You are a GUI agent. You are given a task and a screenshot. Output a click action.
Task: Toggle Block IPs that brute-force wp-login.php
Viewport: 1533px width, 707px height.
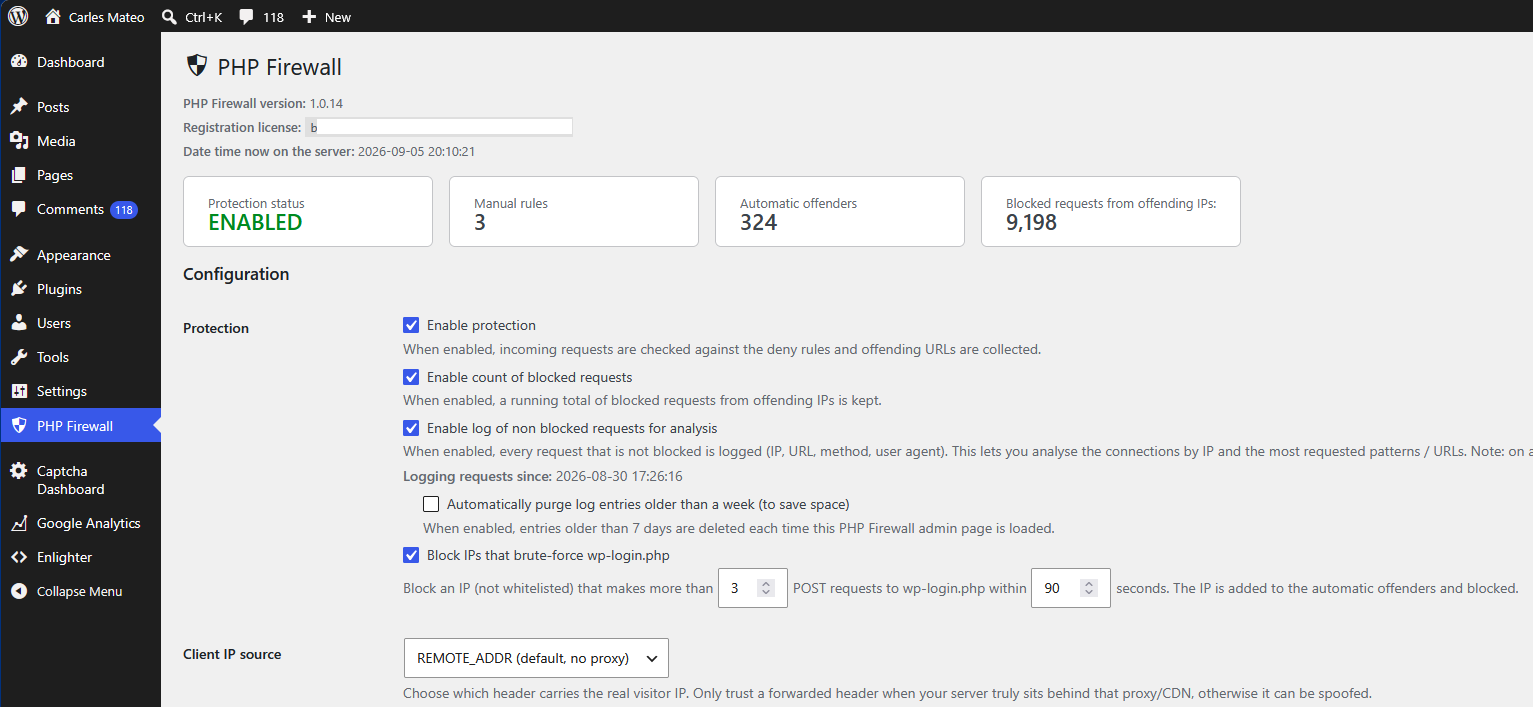411,555
